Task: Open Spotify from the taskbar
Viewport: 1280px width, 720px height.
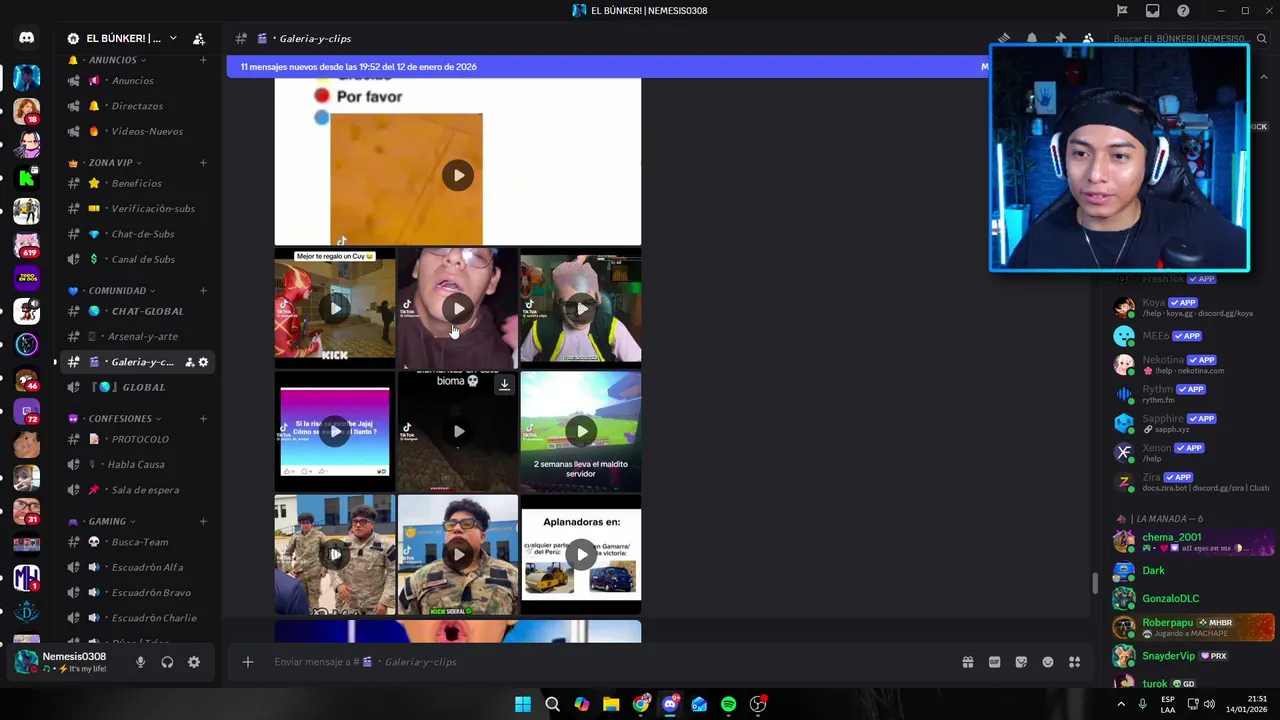Action: [728, 704]
